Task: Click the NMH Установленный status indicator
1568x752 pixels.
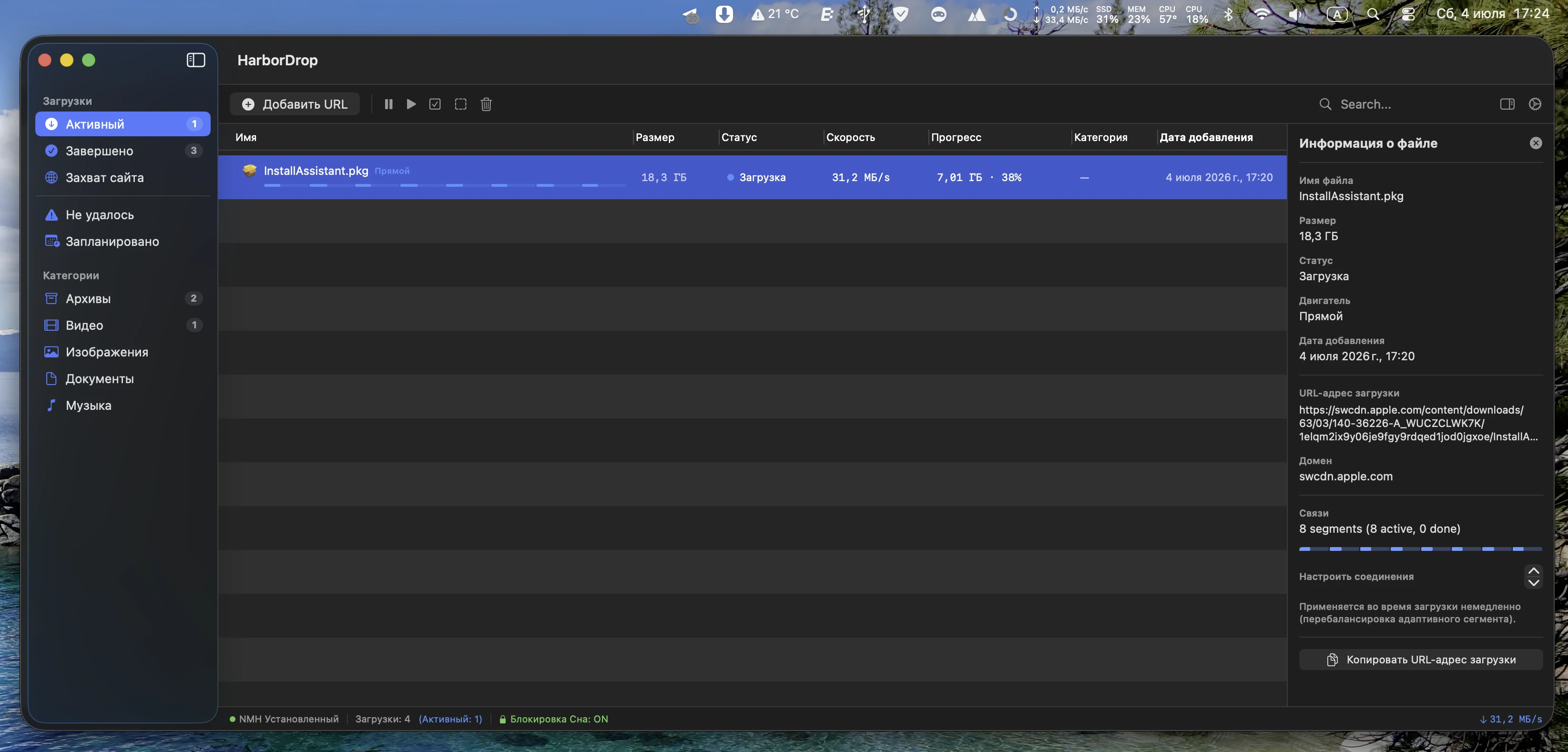Action: point(284,719)
